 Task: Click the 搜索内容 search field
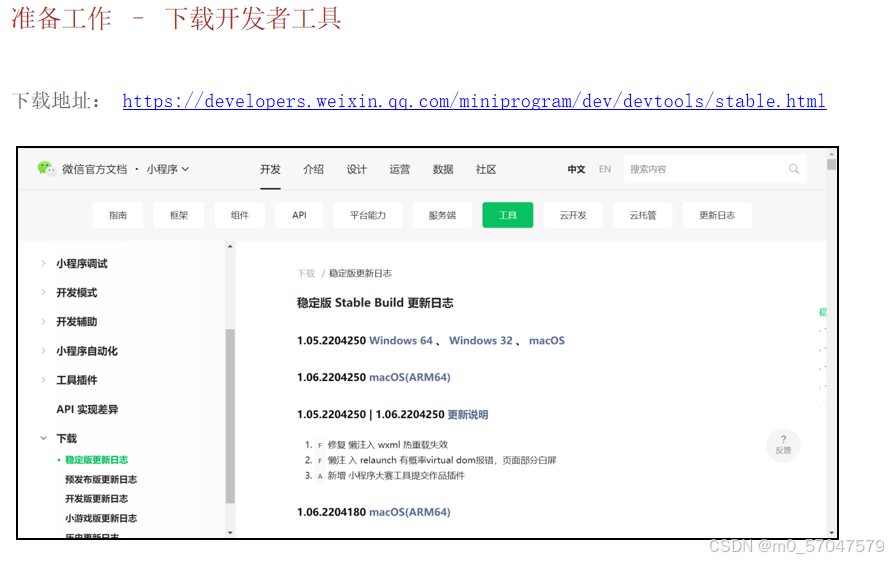tap(715, 169)
